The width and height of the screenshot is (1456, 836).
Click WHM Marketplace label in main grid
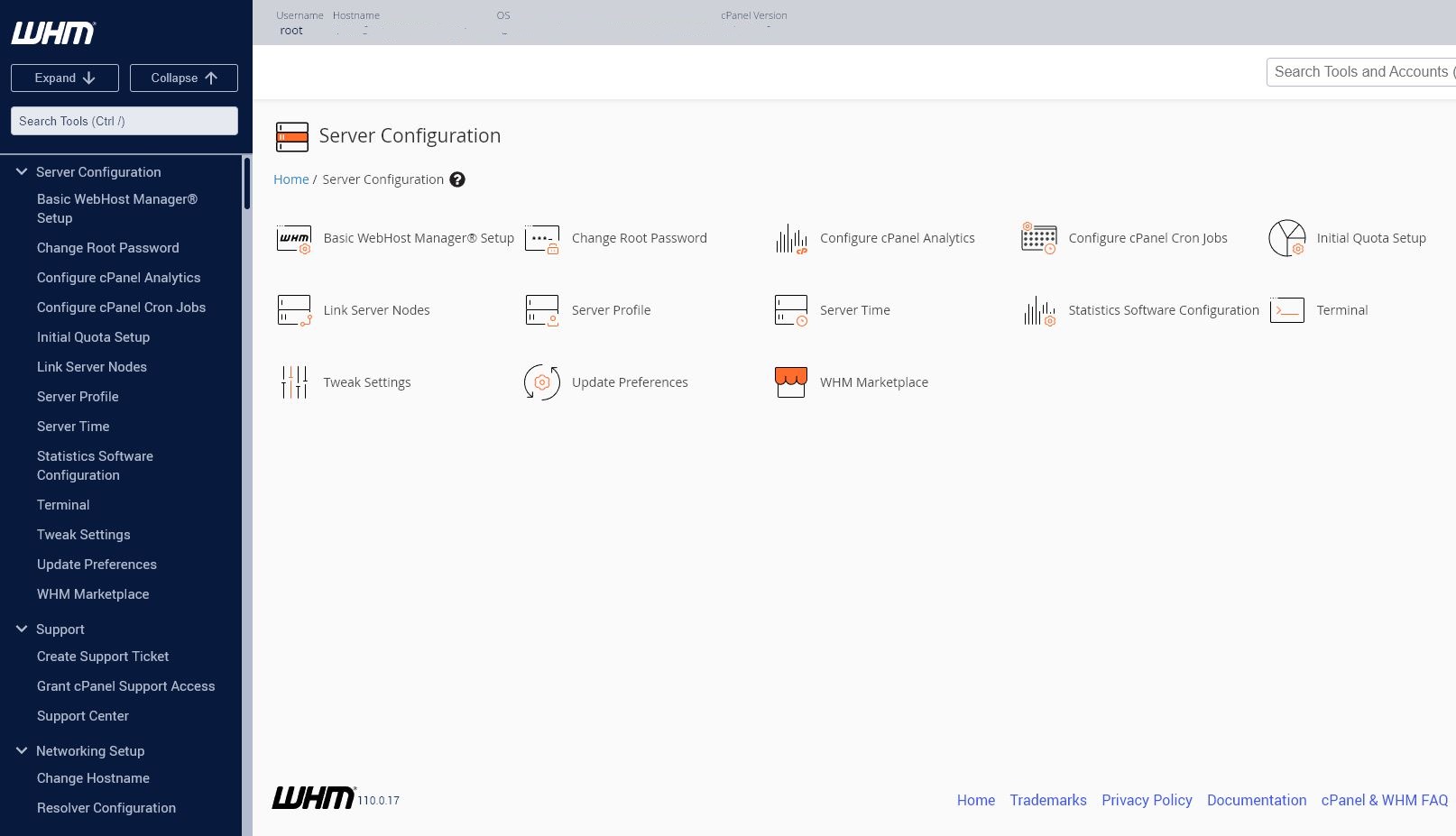[x=874, y=382]
